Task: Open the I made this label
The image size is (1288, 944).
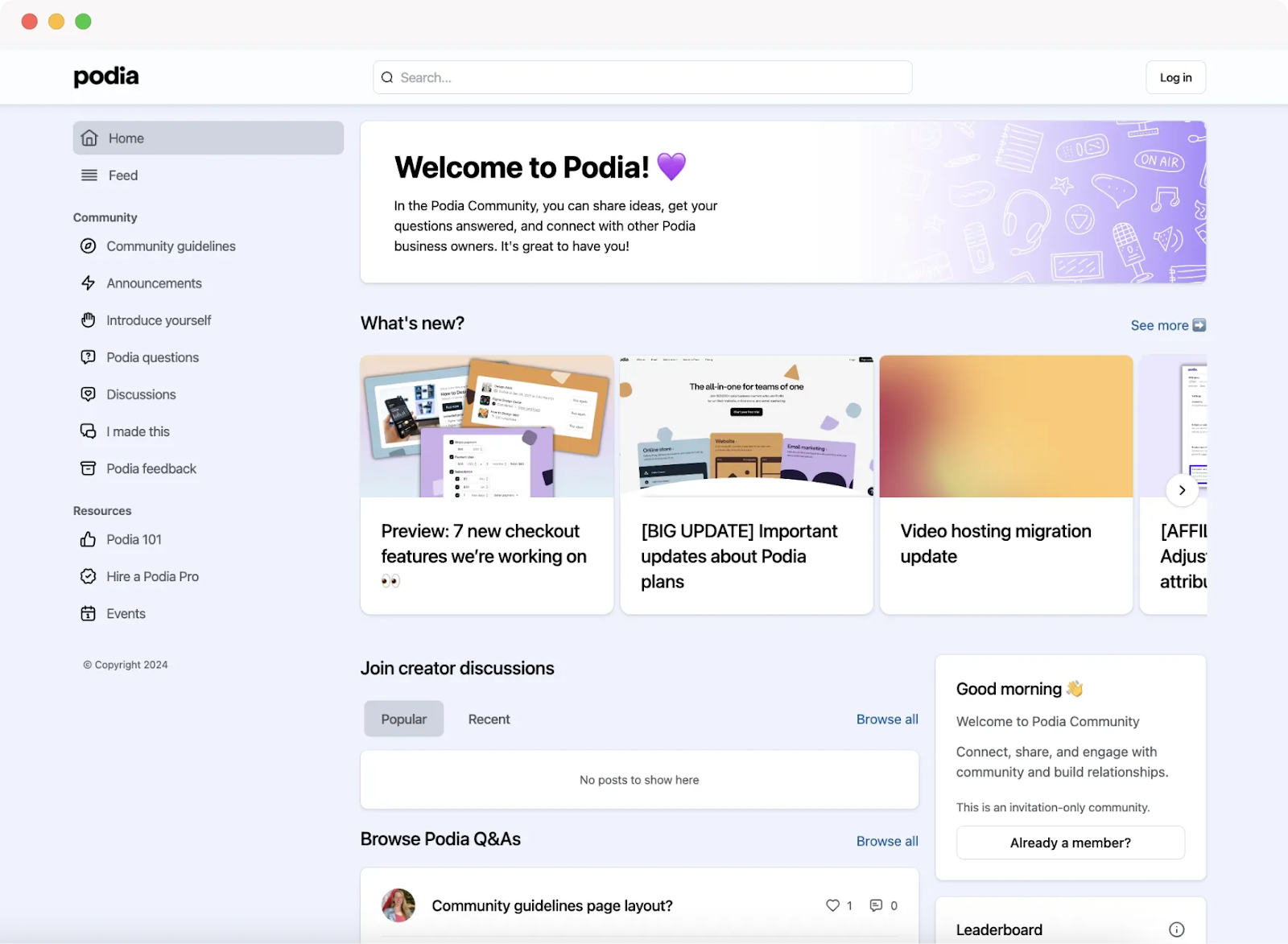Action: click(138, 431)
